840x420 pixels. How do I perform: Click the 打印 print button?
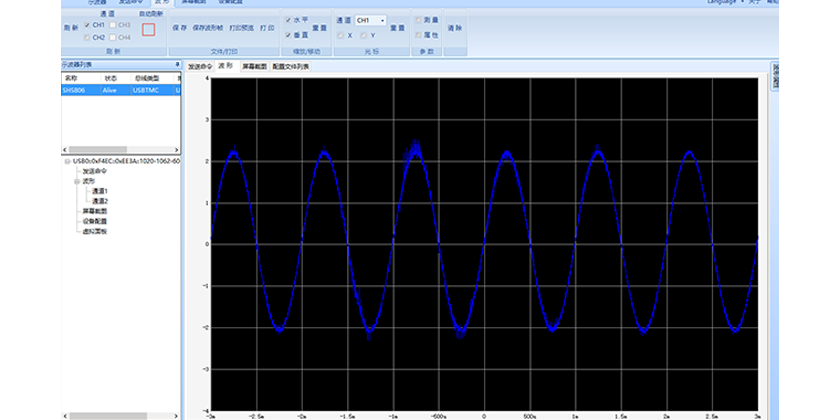coord(267,28)
